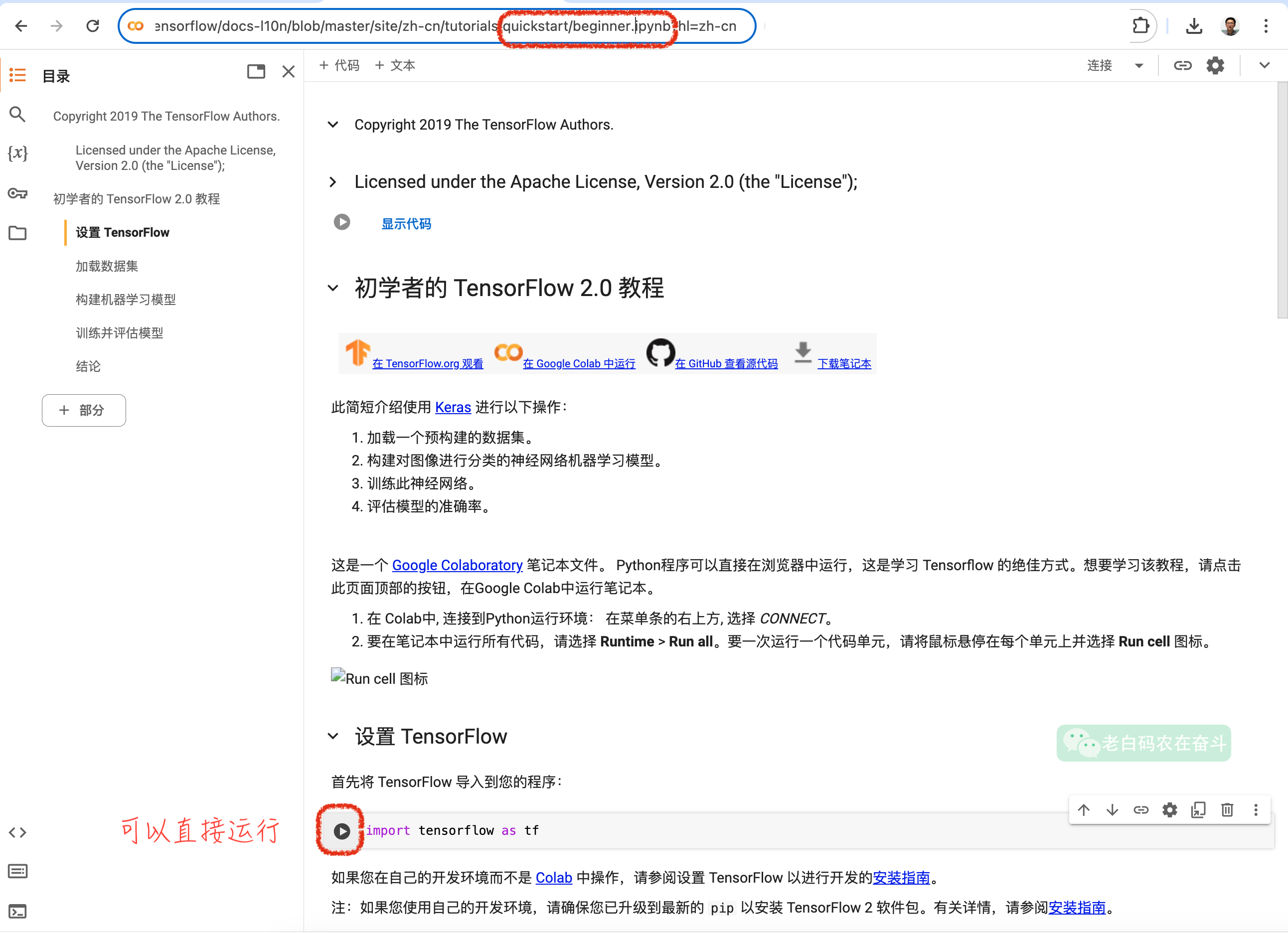Viewport: 1288px width, 933px height.
Task: Open the terminal icon
Action: click(17, 911)
